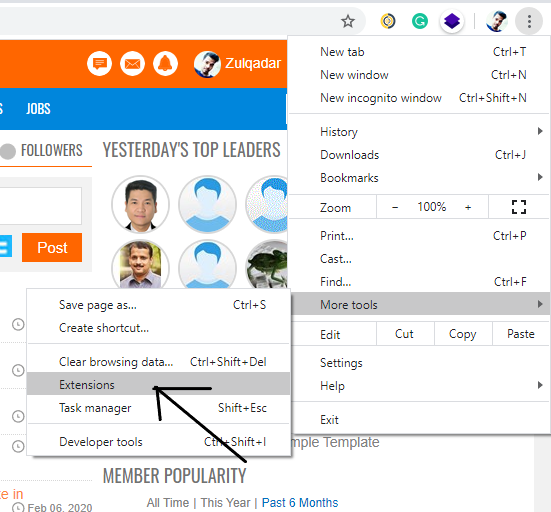Click the 100% zoom level value
The width and height of the screenshot is (551, 512).
pos(432,207)
